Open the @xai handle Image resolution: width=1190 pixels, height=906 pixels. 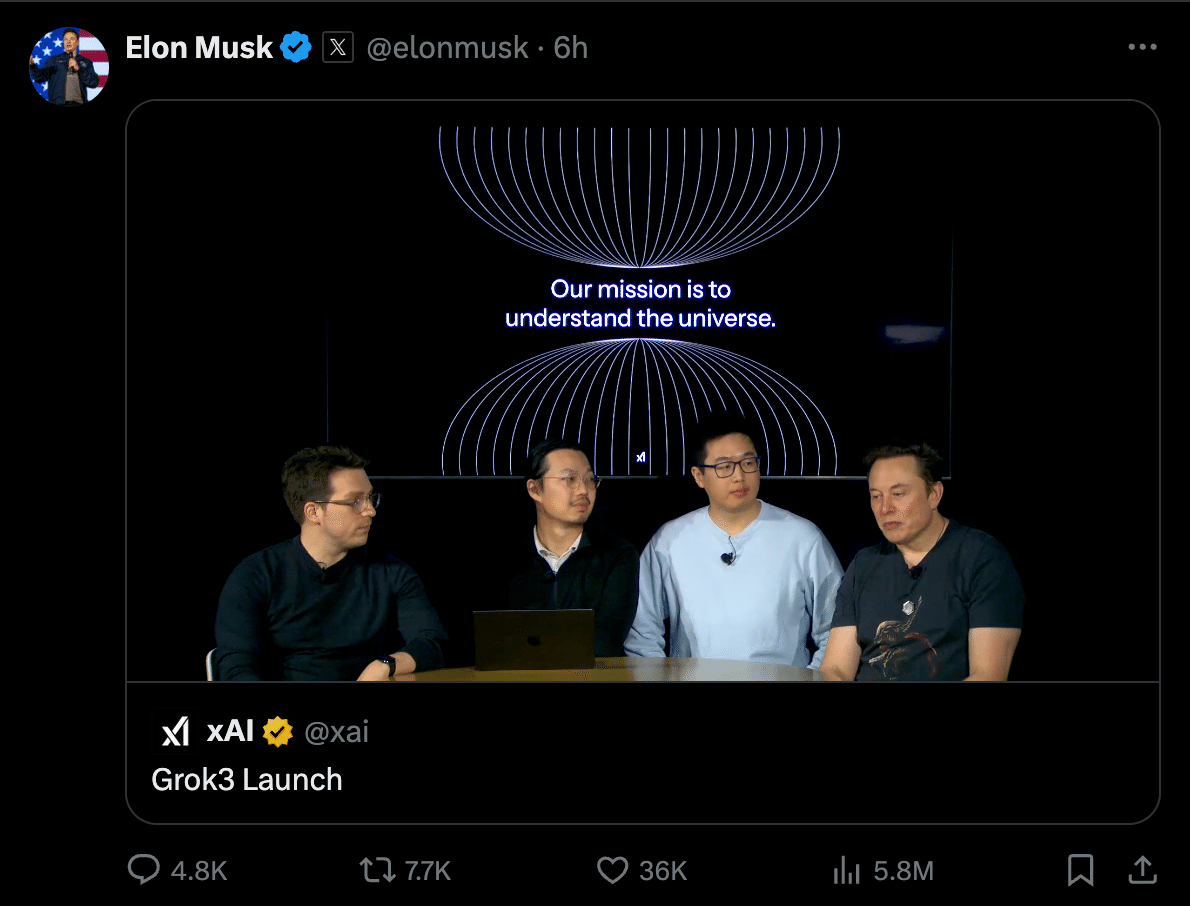pos(336,732)
